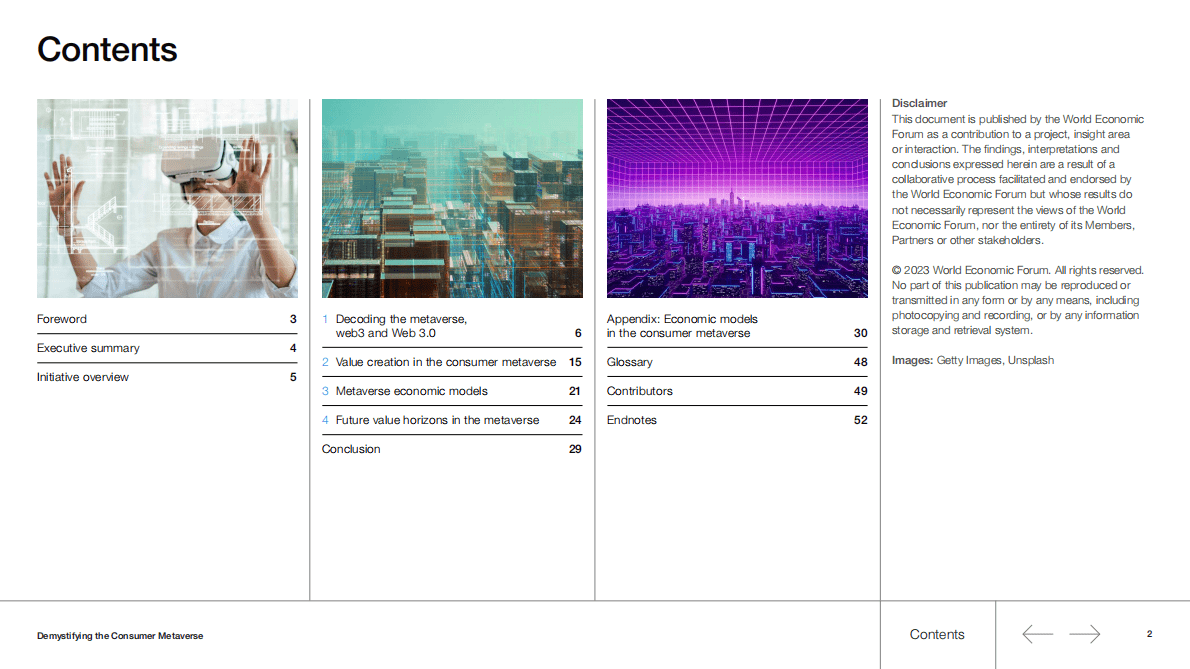
Task: Go to Future value horizons chapter
Action: click(437, 420)
